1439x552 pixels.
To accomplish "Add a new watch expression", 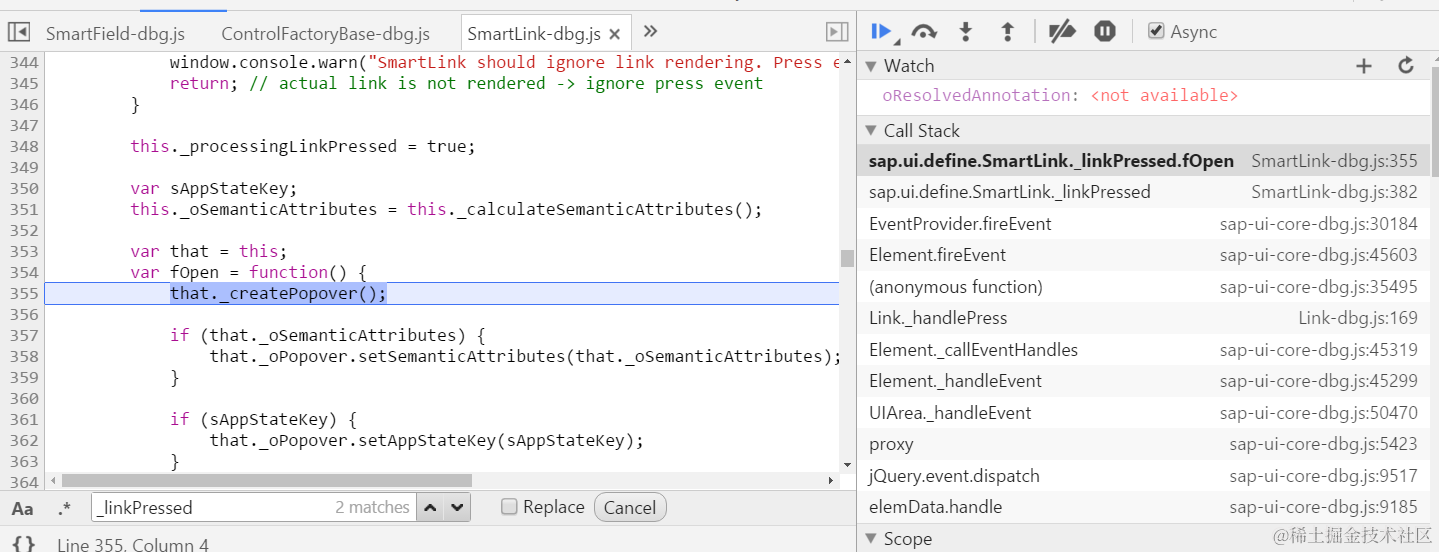I will (x=1363, y=66).
